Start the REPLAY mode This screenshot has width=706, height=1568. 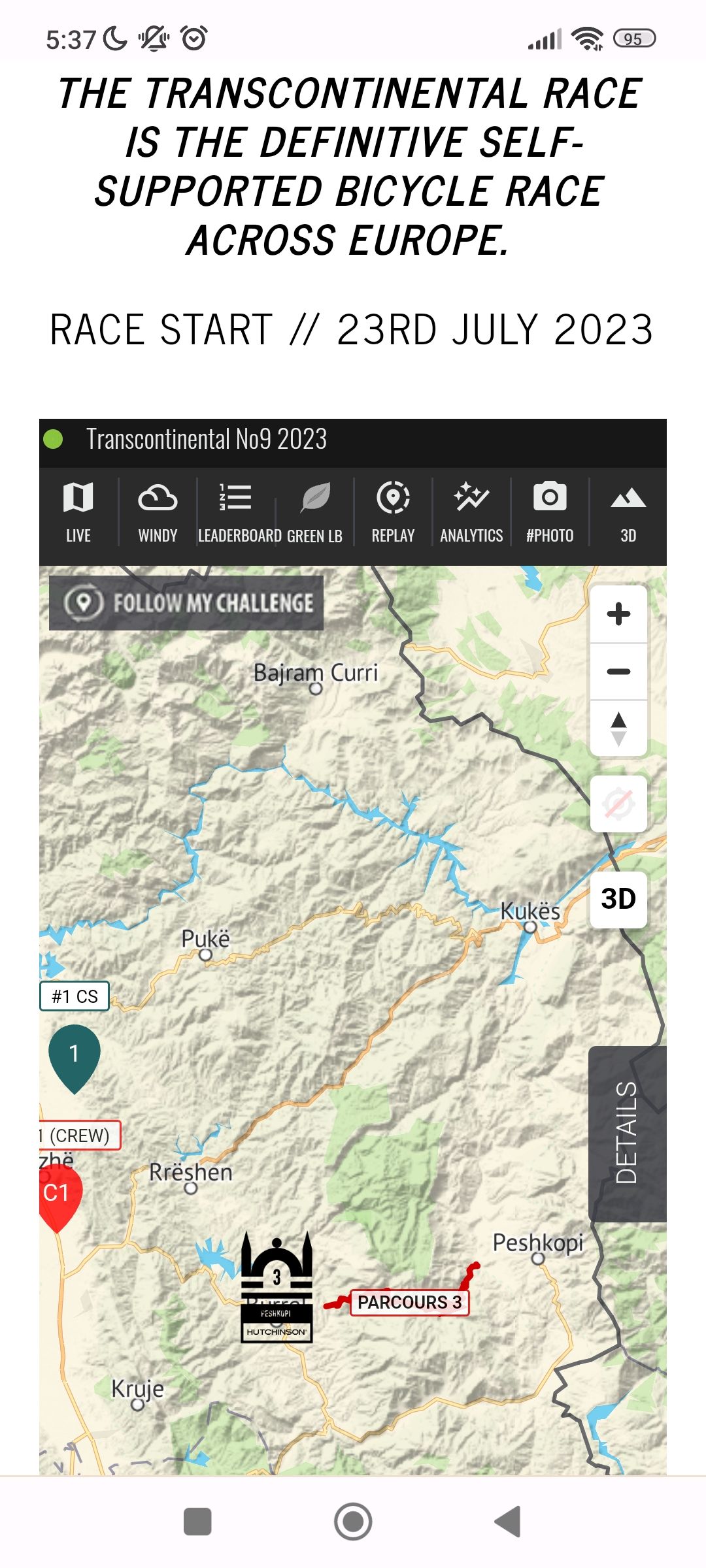coord(393,512)
